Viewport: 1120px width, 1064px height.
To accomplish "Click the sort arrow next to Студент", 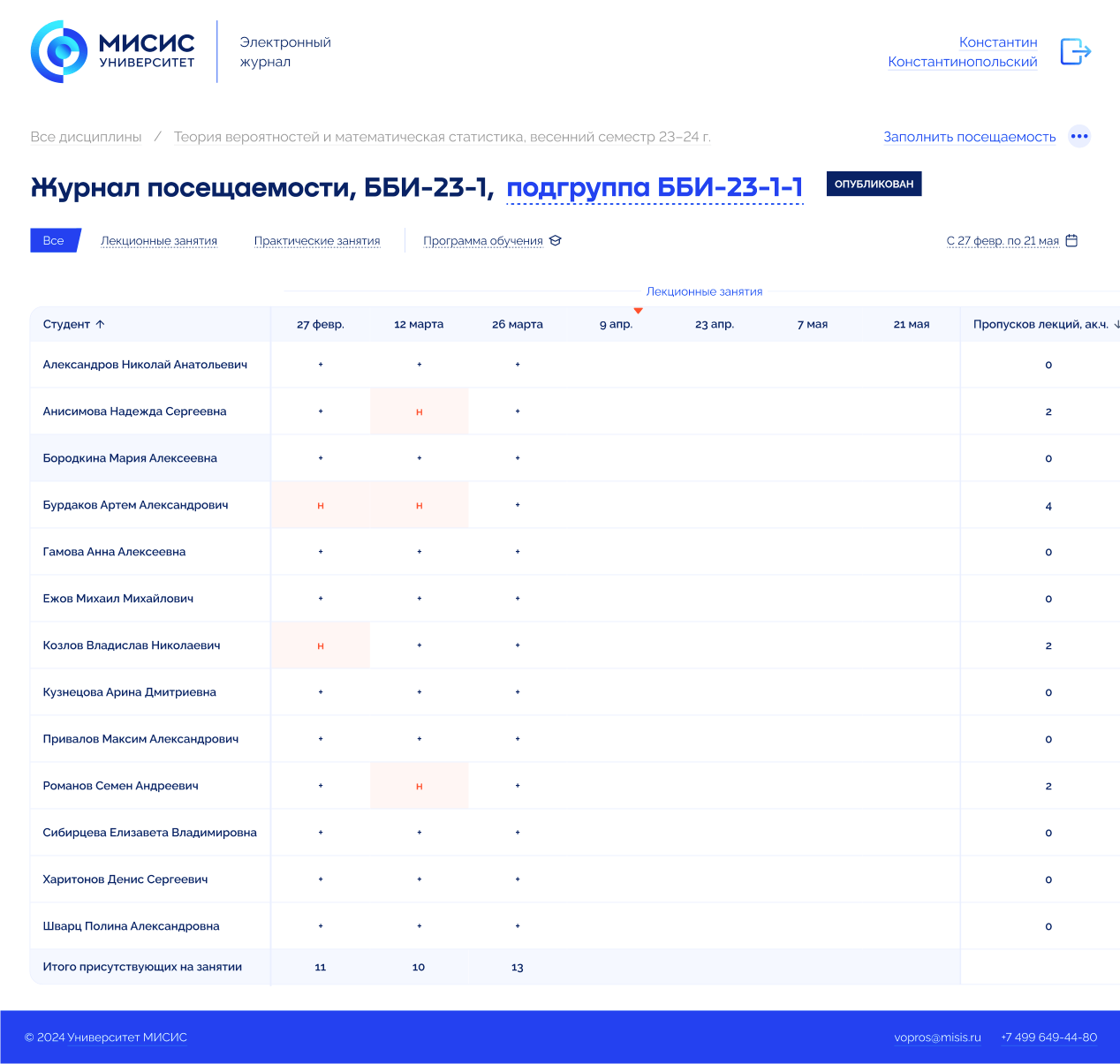I will point(100,324).
